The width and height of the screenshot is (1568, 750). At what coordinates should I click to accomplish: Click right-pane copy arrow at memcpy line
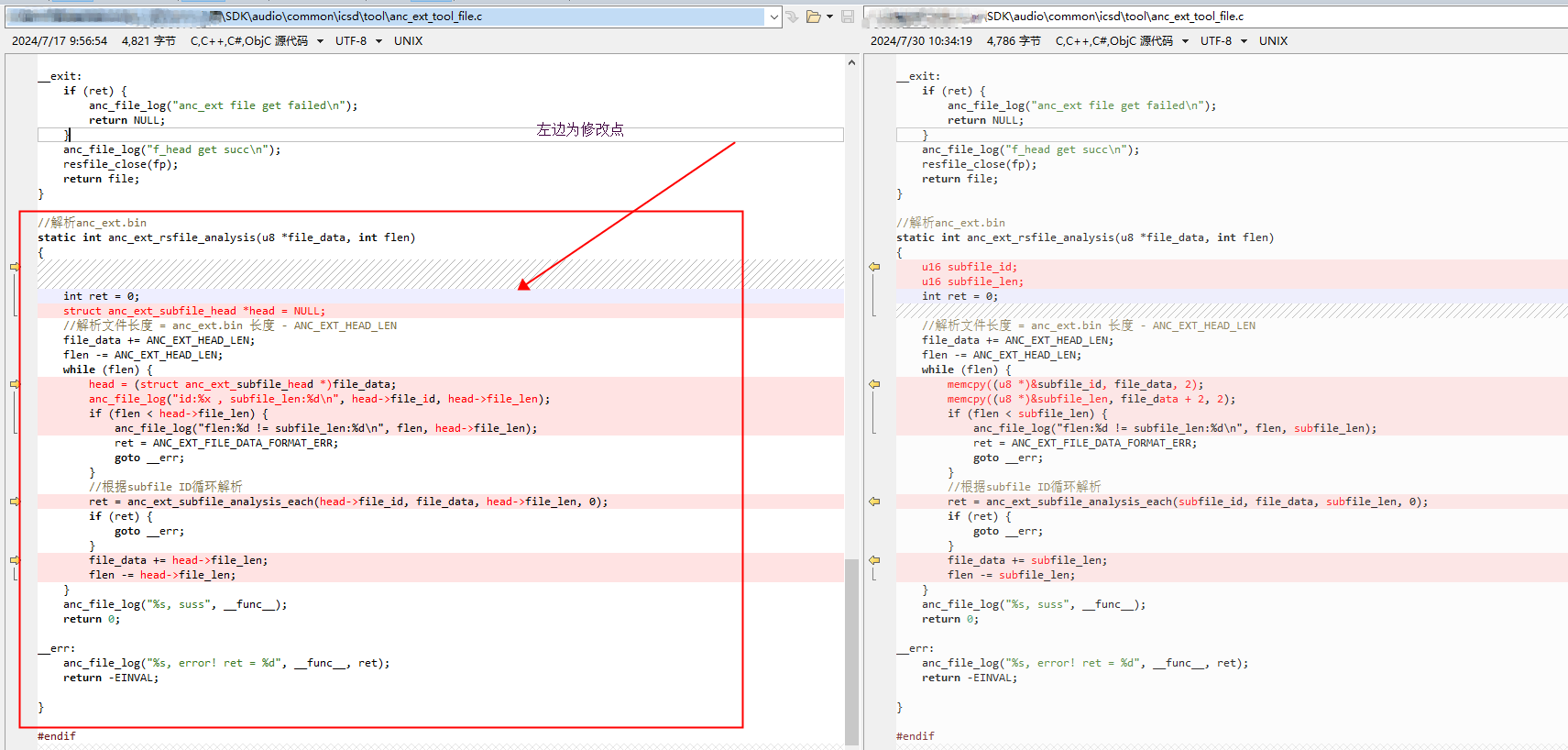coord(874,384)
